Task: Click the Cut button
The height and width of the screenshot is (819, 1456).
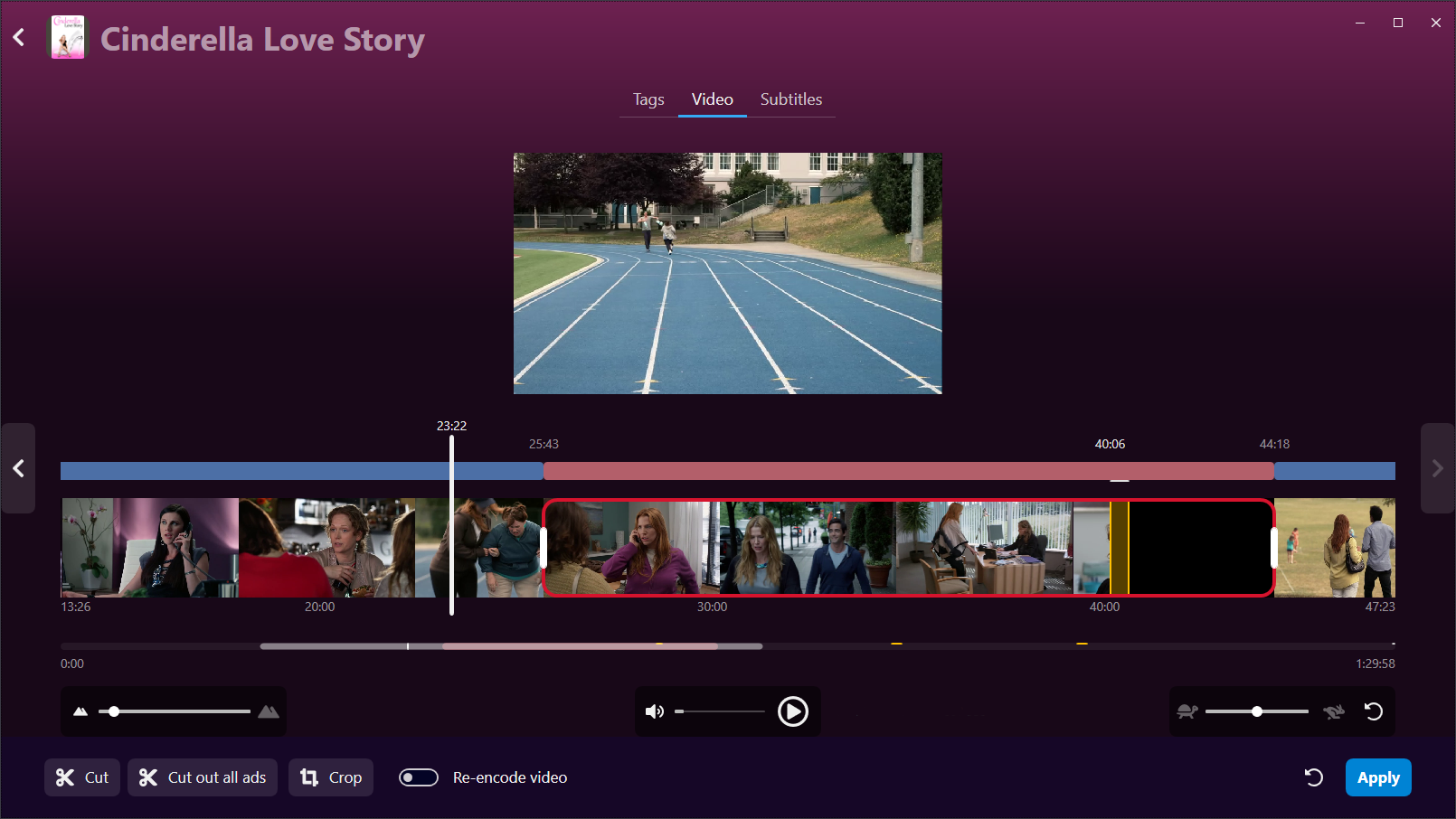Action: (x=82, y=777)
